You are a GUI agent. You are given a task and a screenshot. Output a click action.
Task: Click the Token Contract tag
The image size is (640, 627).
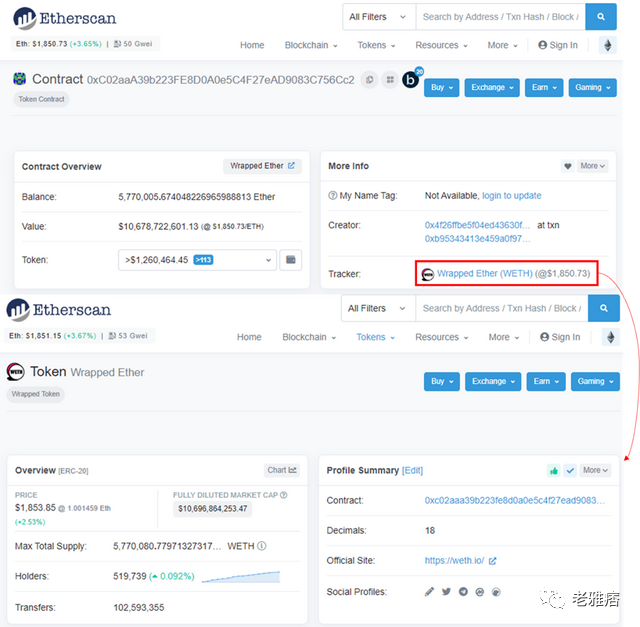point(41,99)
